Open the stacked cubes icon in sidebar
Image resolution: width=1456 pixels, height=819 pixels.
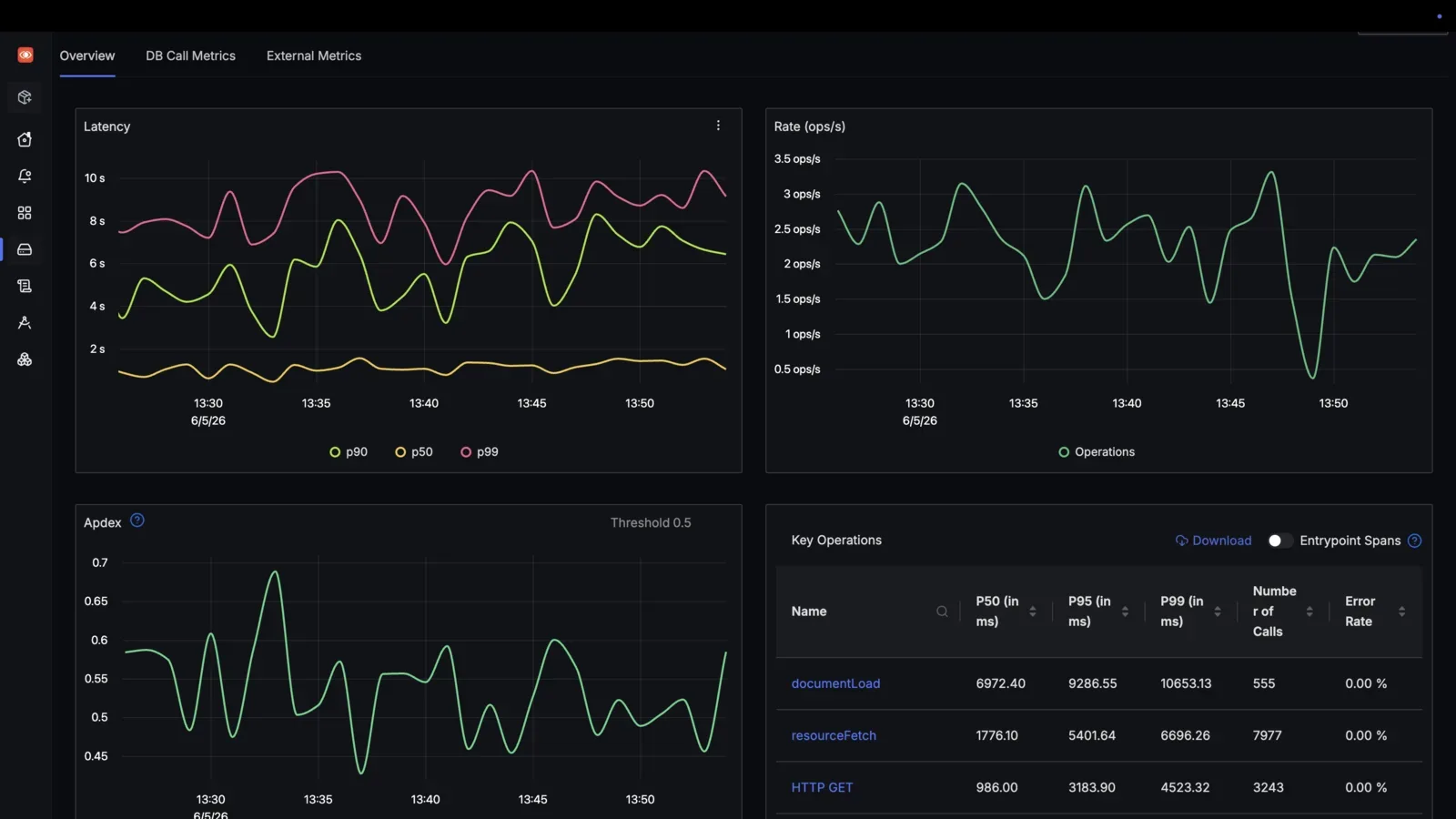pyautogui.click(x=25, y=359)
